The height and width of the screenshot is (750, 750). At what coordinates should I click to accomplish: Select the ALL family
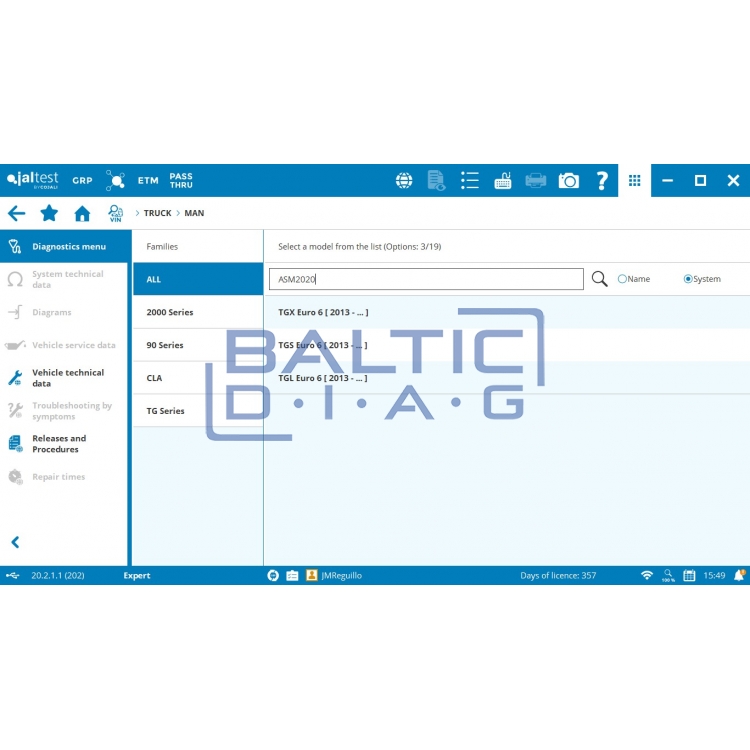[x=198, y=279]
